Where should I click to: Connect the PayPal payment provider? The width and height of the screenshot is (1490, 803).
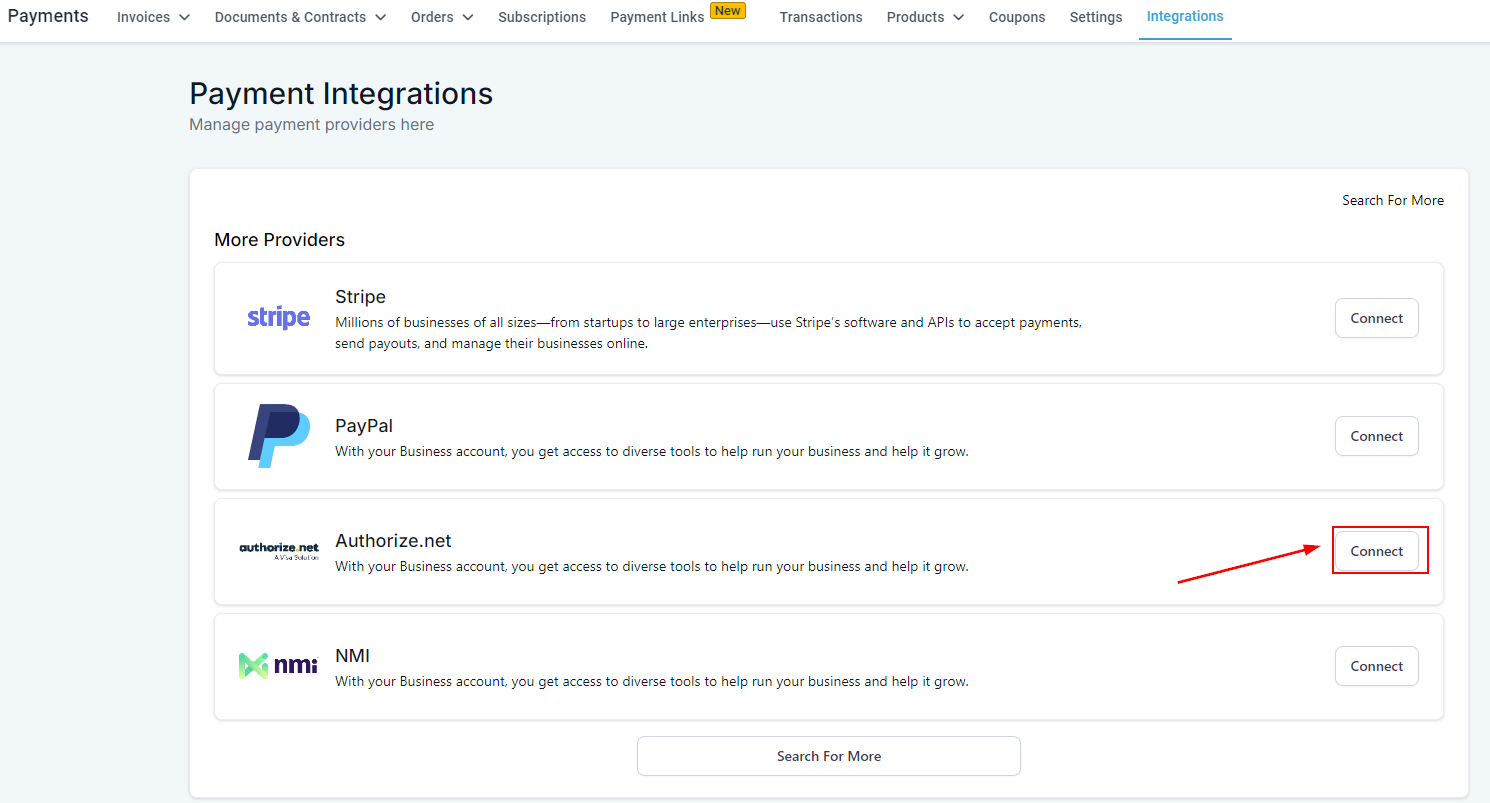[1376, 436]
